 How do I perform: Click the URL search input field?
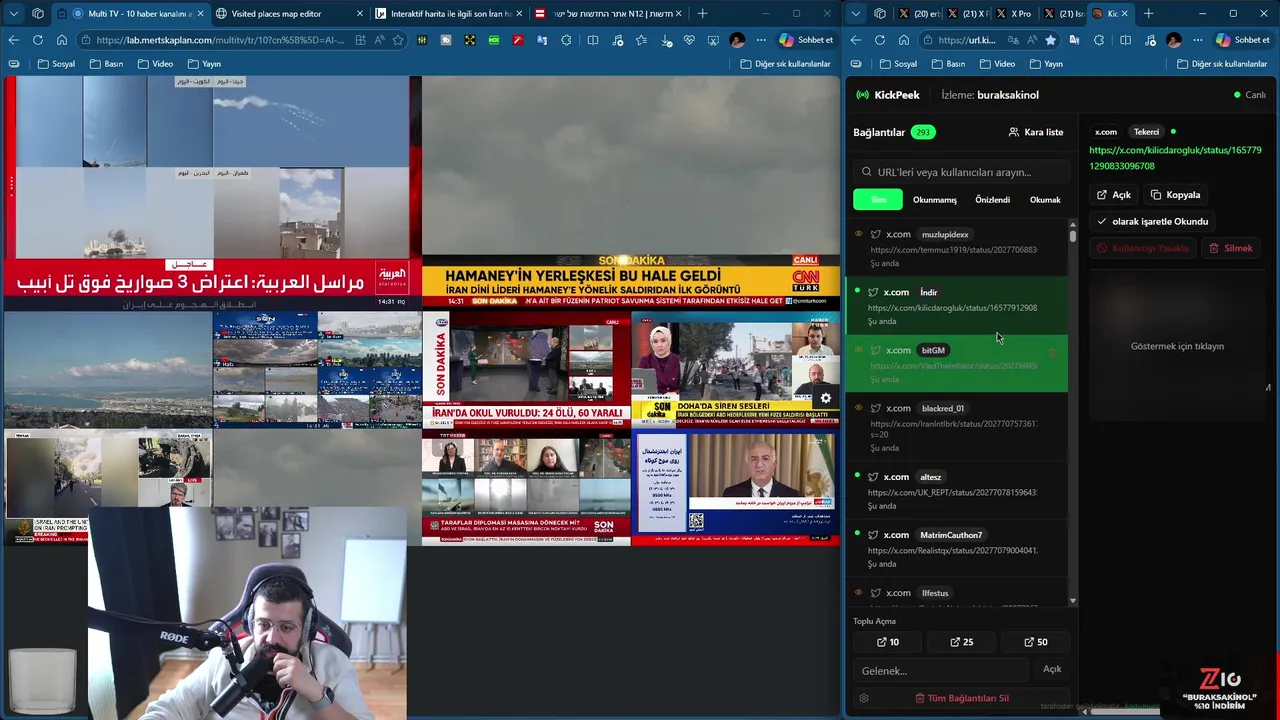[x=960, y=172]
